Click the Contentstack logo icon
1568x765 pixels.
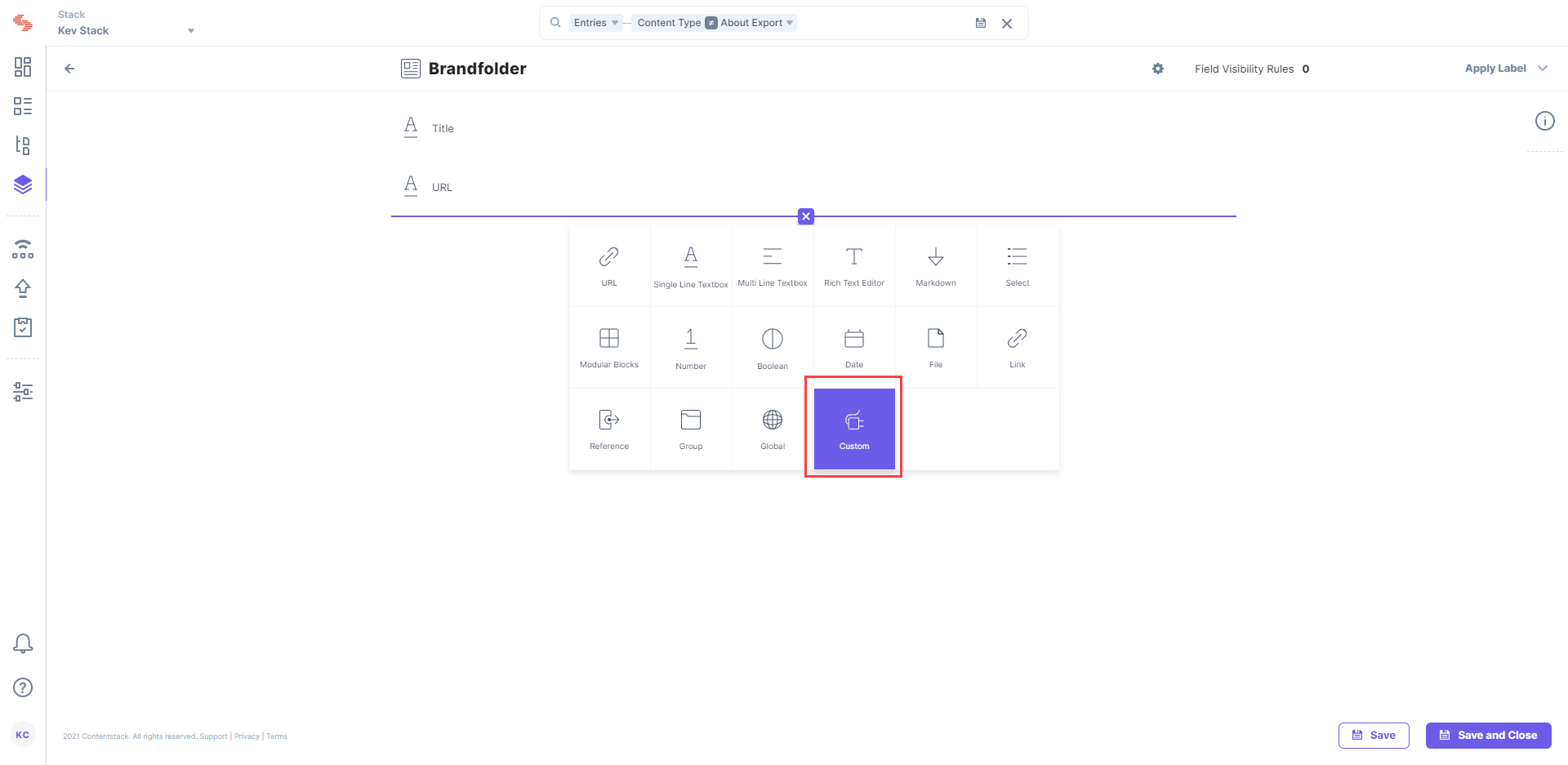coord(23,23)
